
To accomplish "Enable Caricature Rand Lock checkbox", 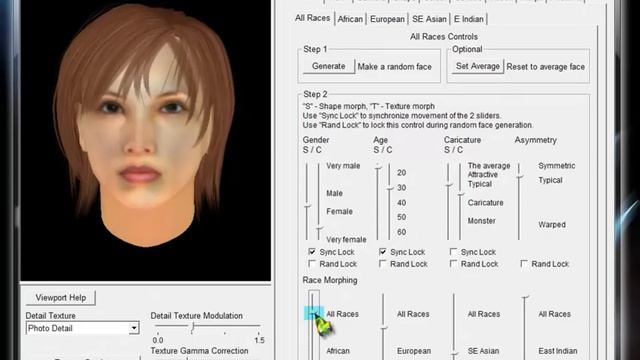I will (x=453, y=264).
